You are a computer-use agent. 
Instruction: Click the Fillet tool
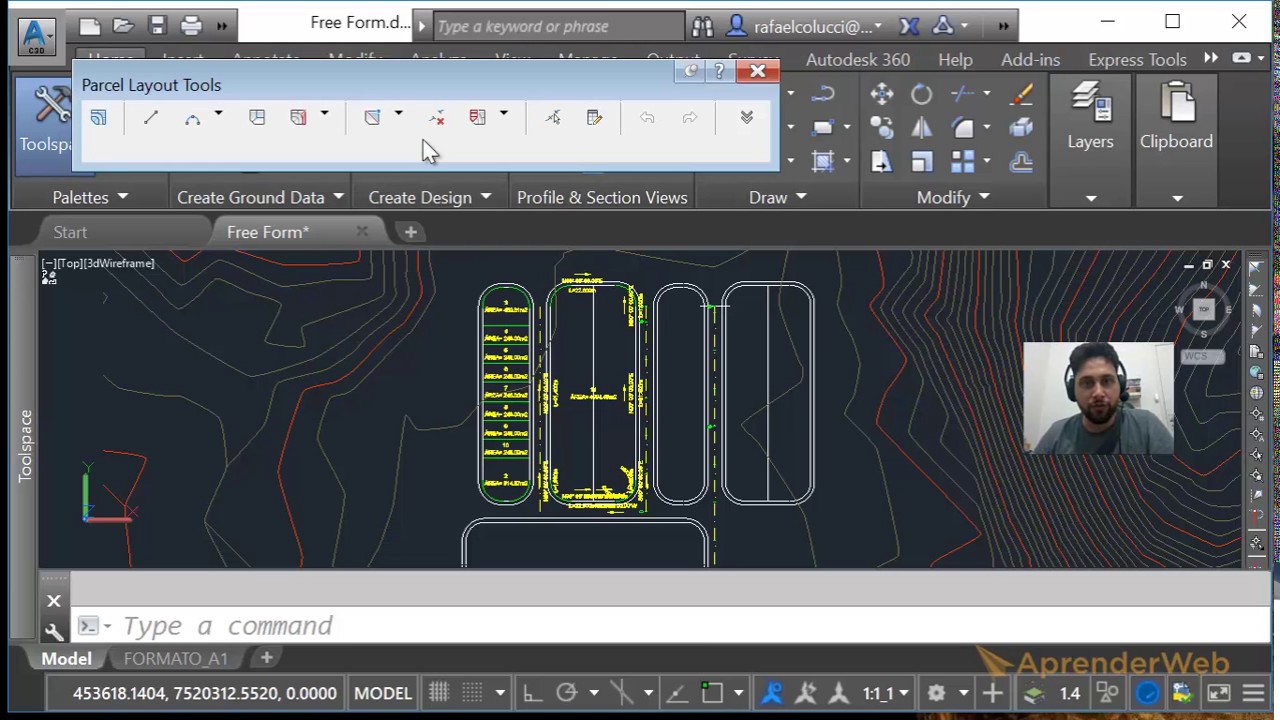[x=963, y=128]
